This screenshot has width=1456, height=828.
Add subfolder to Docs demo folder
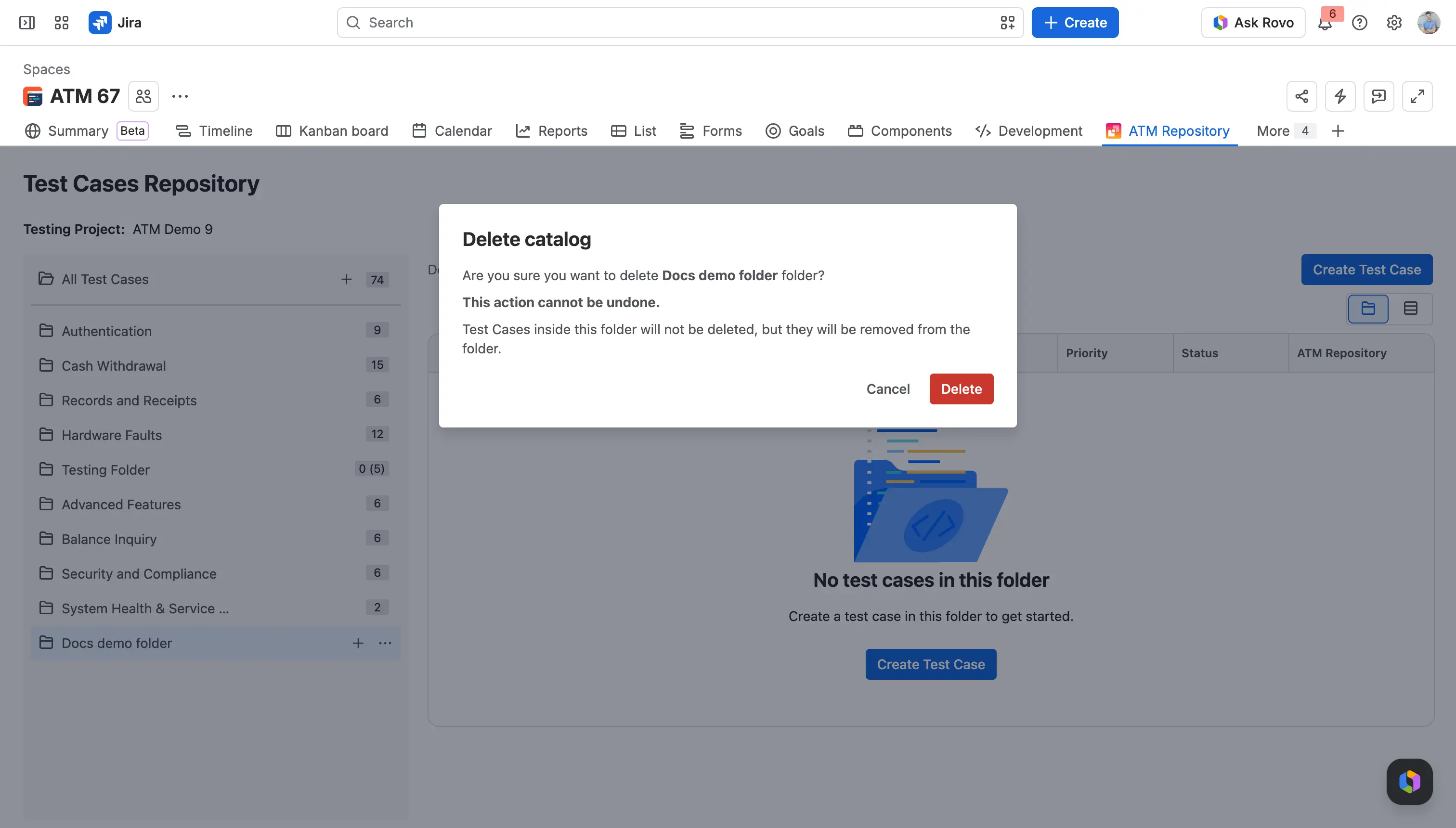358,643
